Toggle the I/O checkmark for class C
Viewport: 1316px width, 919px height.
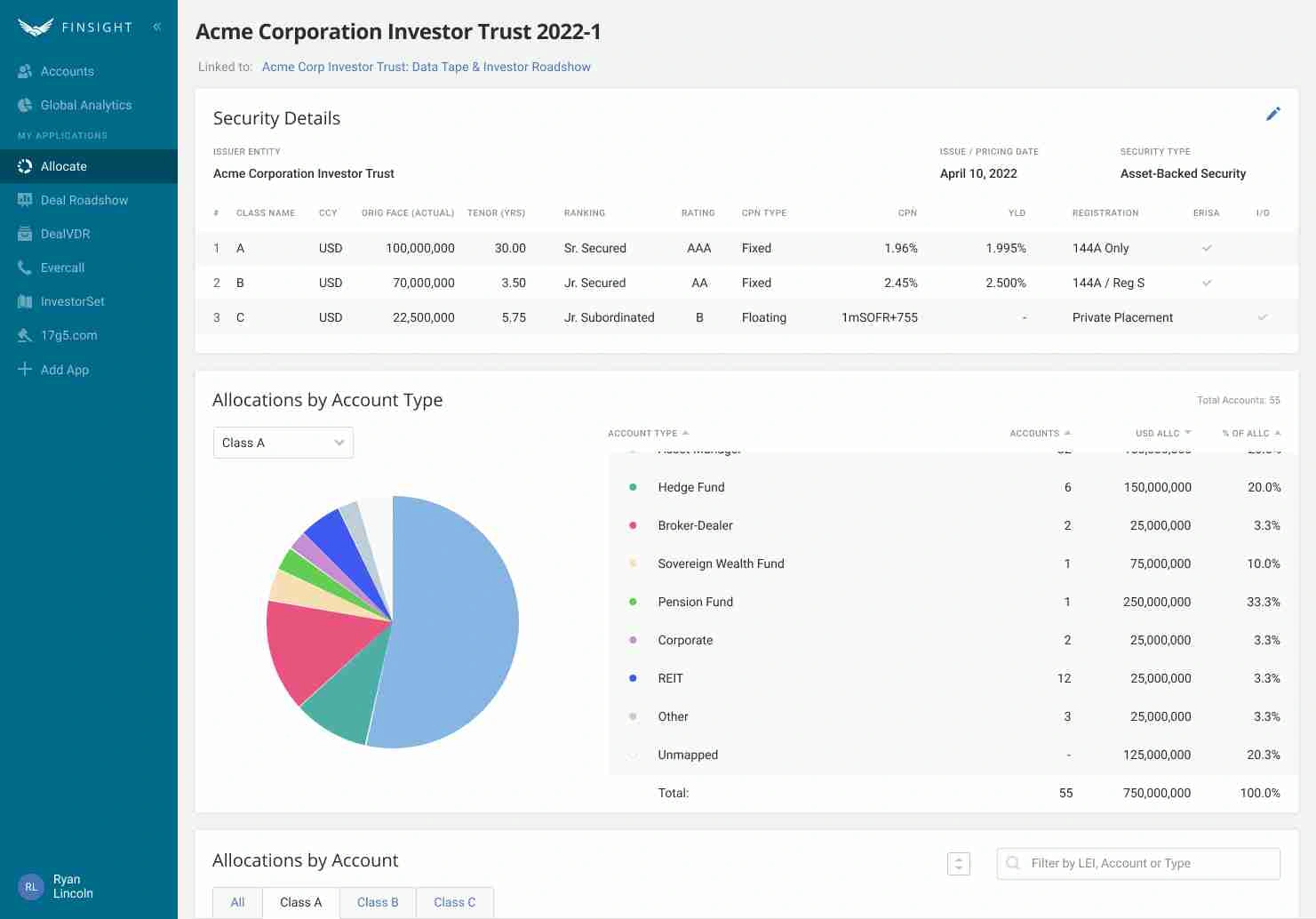coord(1262,317)
